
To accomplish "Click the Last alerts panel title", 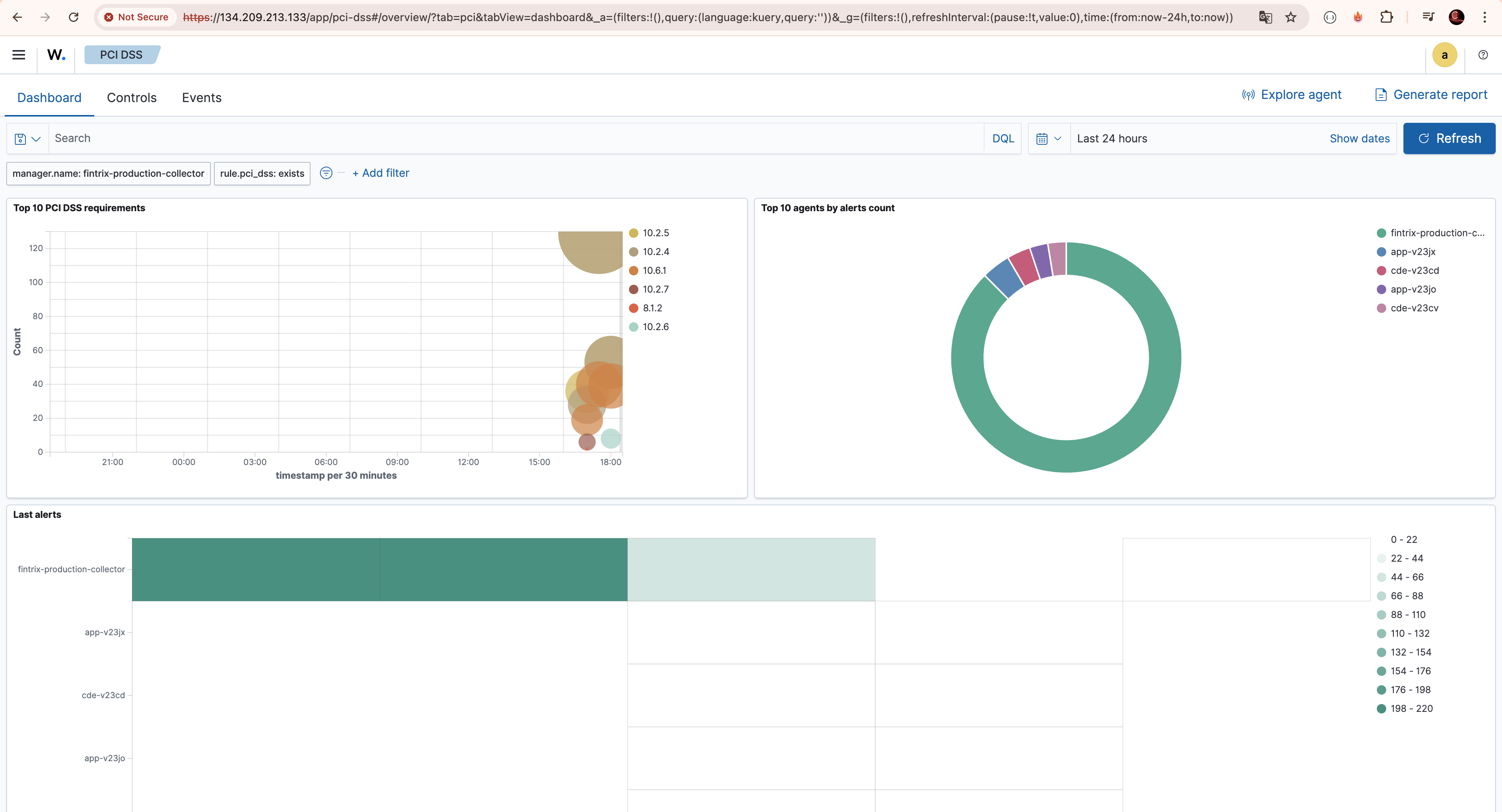I will point(37,515).
